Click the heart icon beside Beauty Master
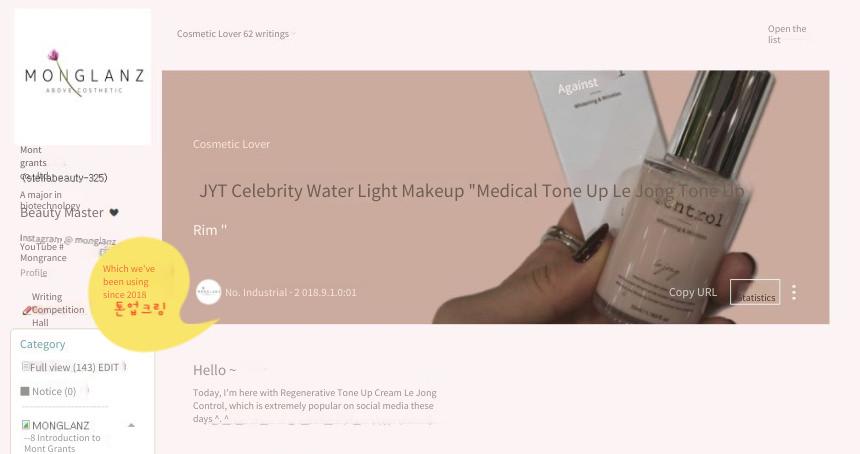 pos(114,212)
